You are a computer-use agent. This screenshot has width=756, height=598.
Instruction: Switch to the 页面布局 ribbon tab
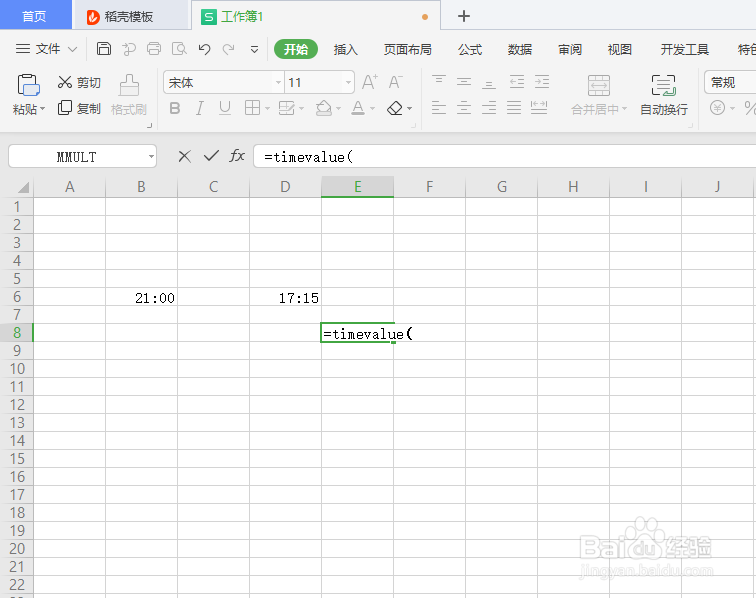407,49
